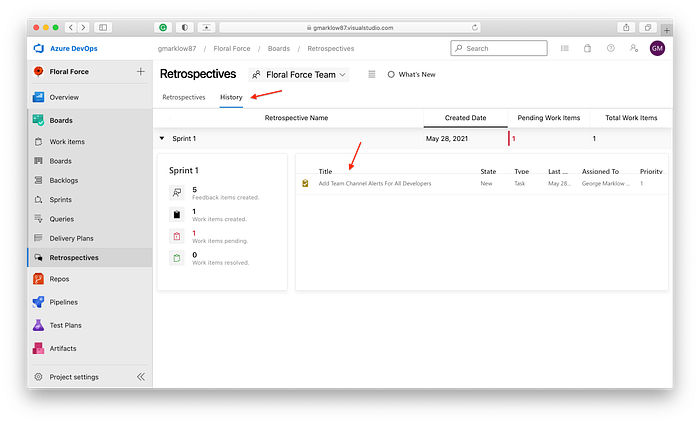
Task: Click Safari forward navigation button
Action: click(x=83, y=27)
